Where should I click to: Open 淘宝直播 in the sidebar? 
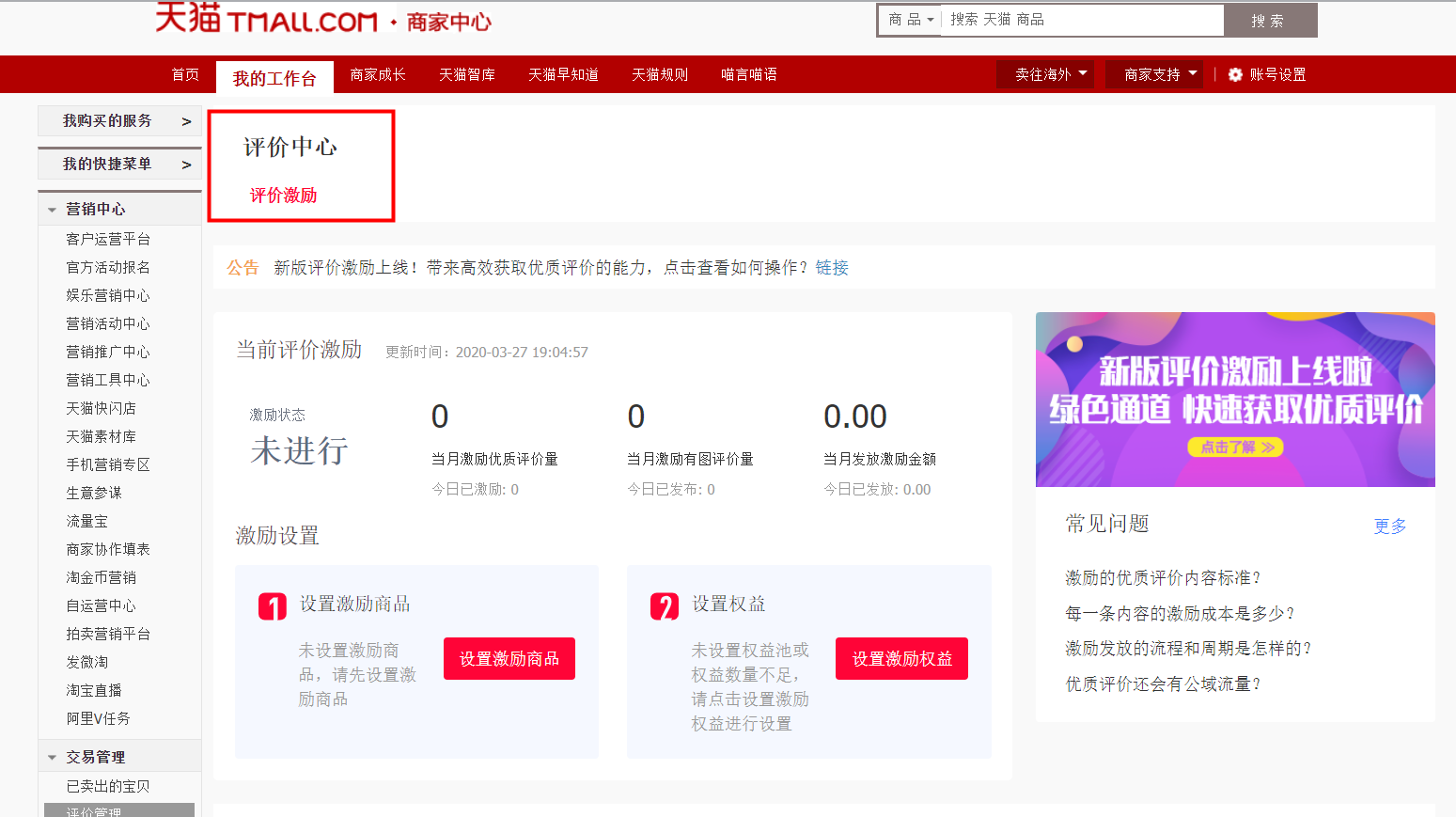[94, 690]
